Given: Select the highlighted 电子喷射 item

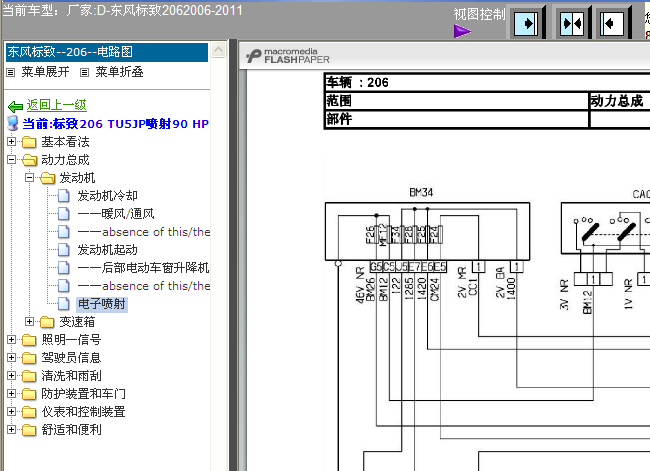Looking at the screenshot, I should 102,304.
